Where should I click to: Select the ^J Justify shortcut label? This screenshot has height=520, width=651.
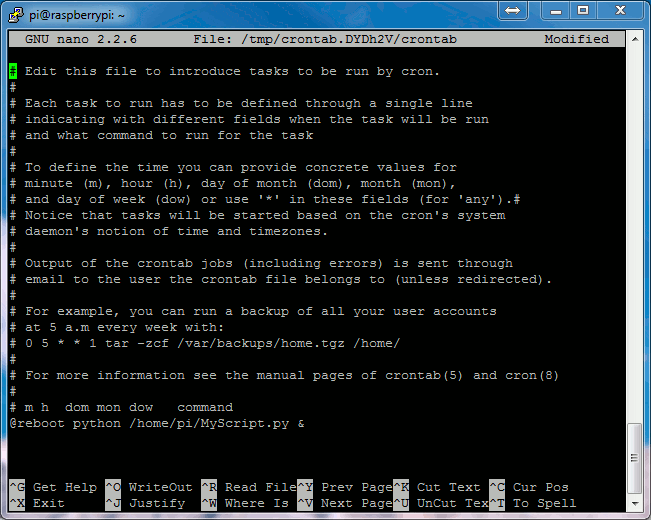(144, 503)
